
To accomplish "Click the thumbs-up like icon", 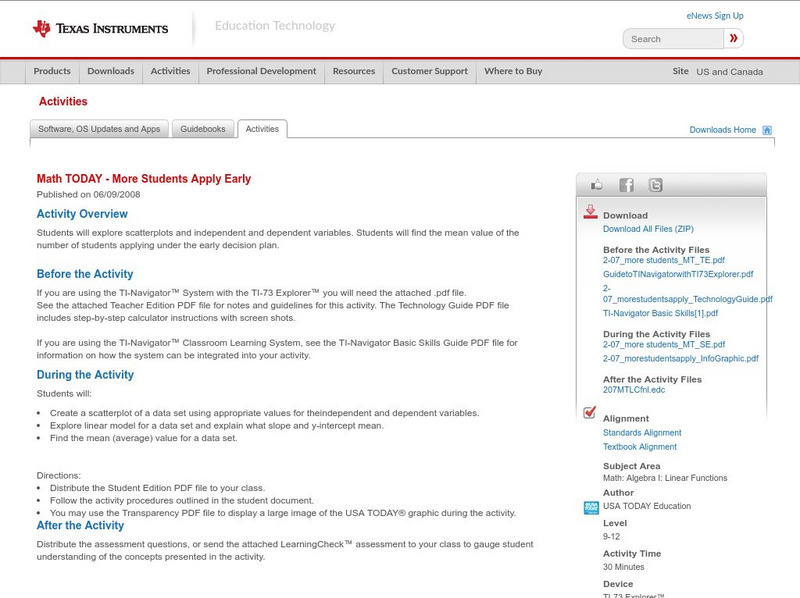I will click(x=596, y=185).
